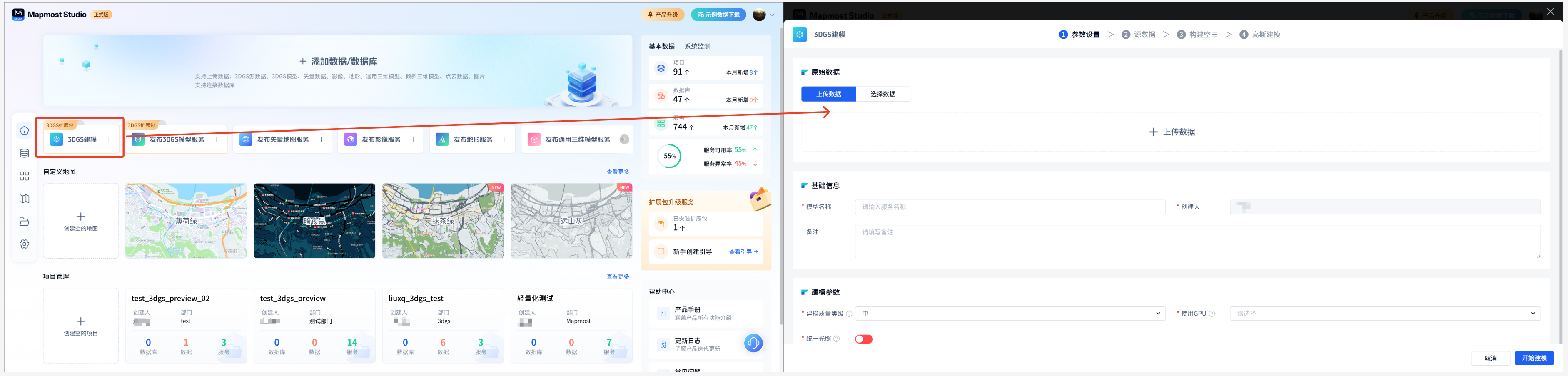Image resolution: width=1568 pixels, height=376 pixels.
Task: Switch to the 系统监测 tab
Action: [697, 46]
